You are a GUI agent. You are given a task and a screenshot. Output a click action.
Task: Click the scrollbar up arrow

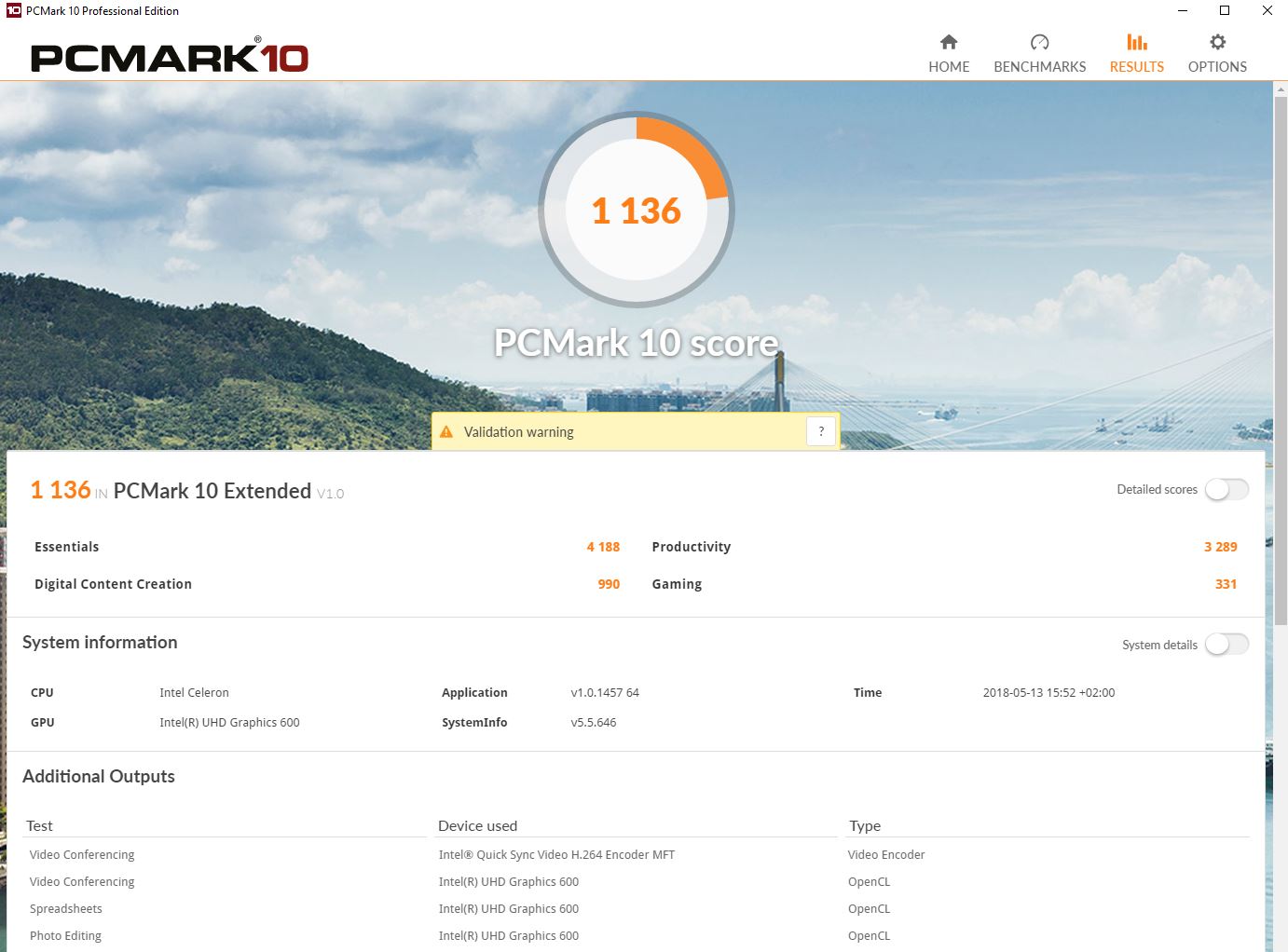[1280, 88]
